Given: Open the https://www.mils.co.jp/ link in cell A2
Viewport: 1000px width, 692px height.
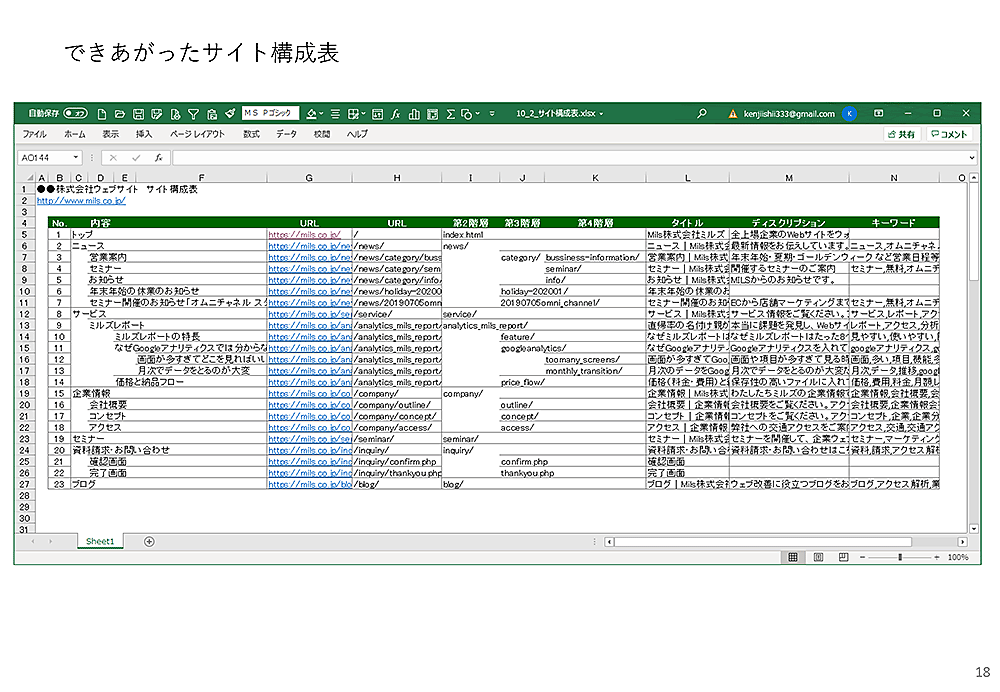Looking at the screenshot, I should click(x=80, y=200).
